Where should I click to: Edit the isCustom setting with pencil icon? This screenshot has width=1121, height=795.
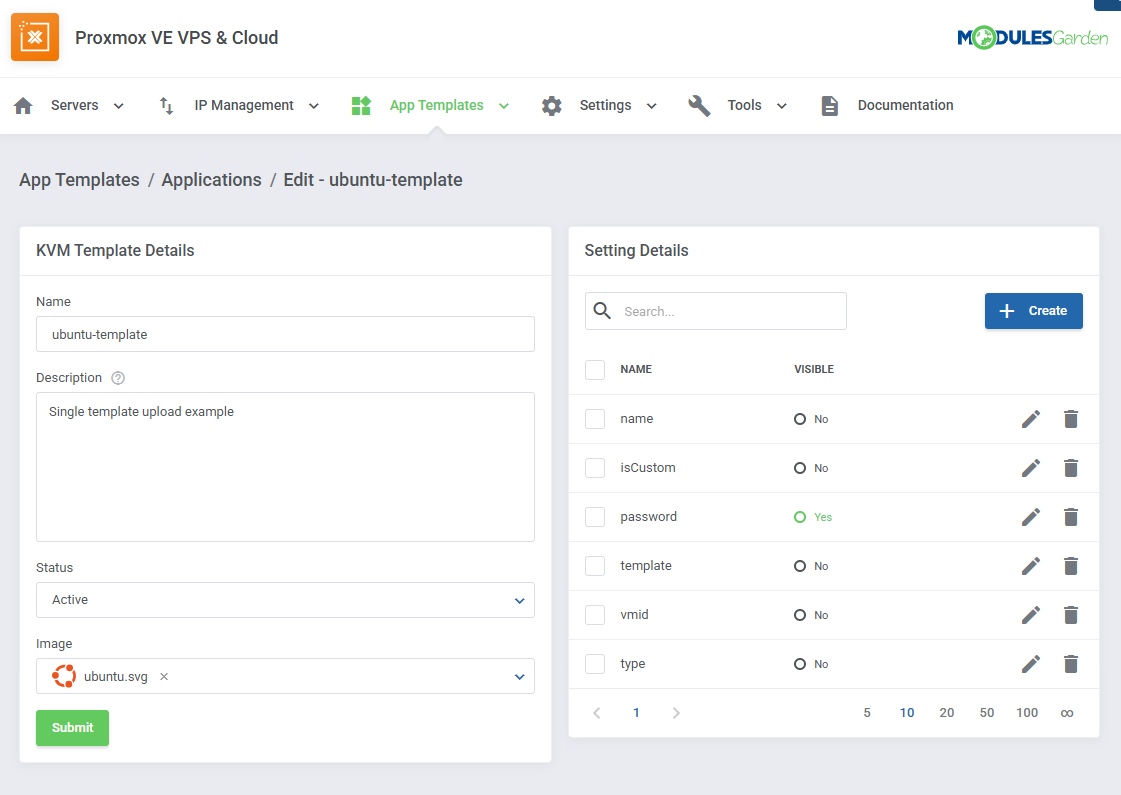1031,468
